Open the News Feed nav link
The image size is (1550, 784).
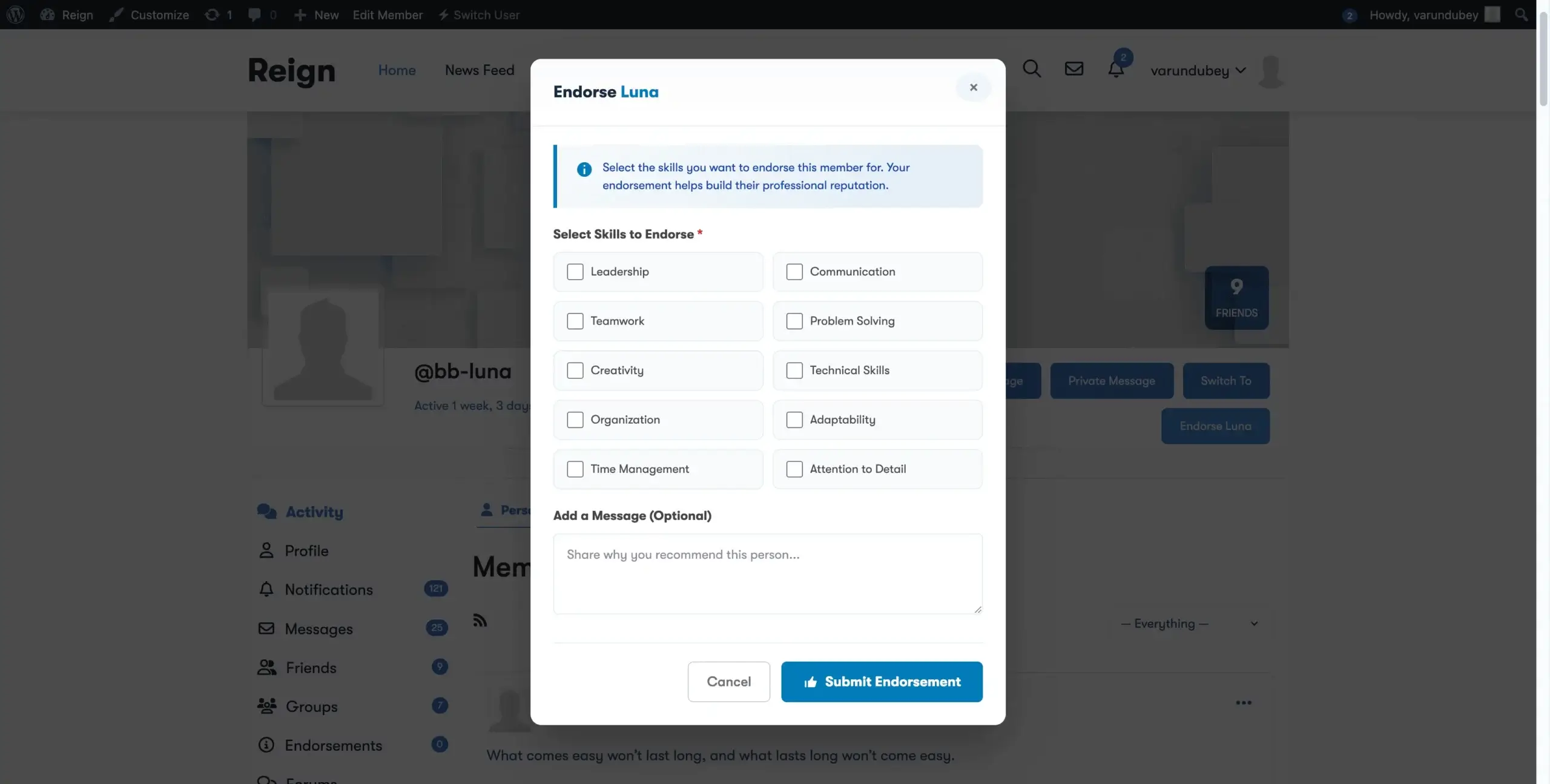pyautogui.click(x=480, y=70)
